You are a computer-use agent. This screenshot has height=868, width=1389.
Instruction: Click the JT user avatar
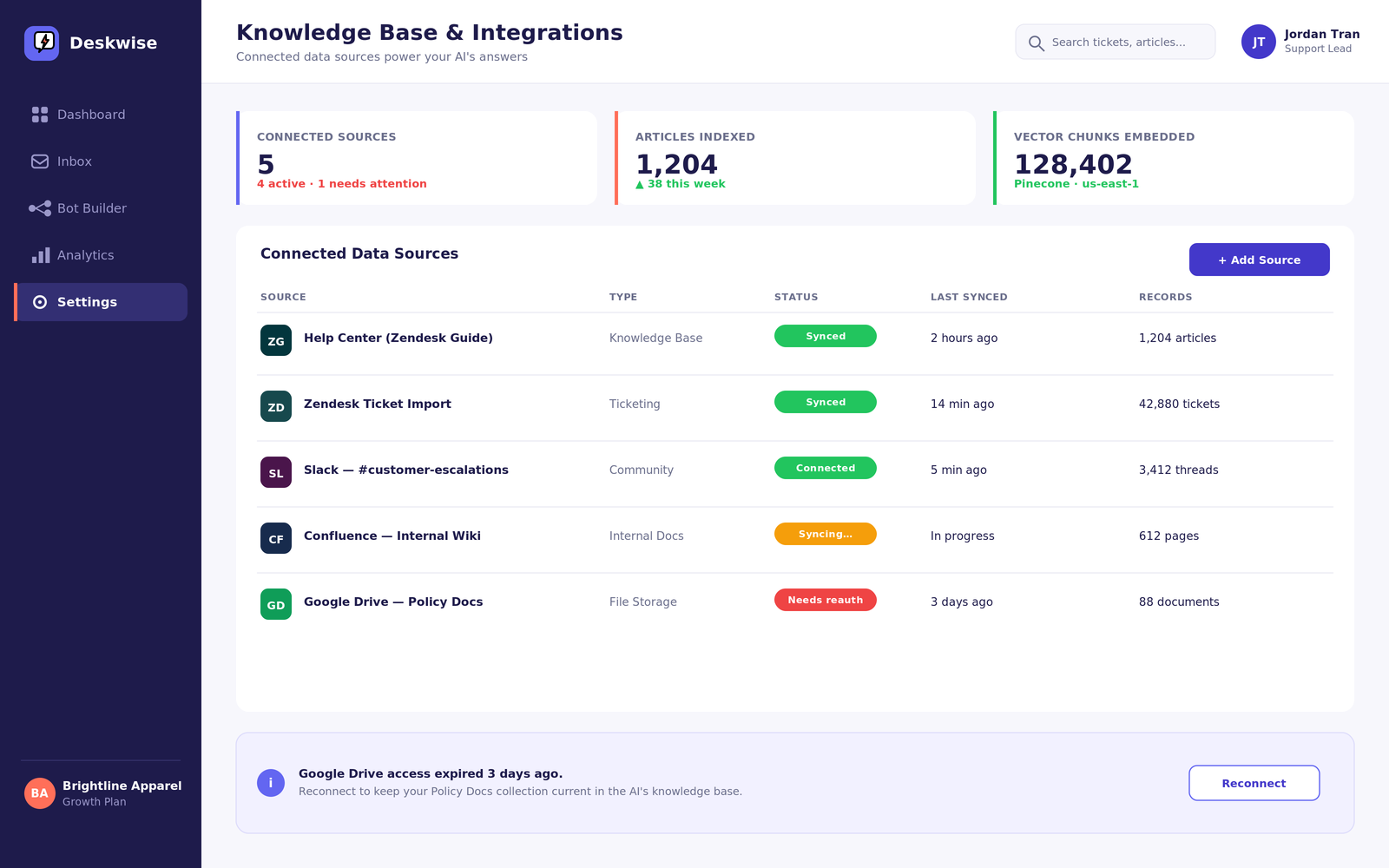[1259, 42]
